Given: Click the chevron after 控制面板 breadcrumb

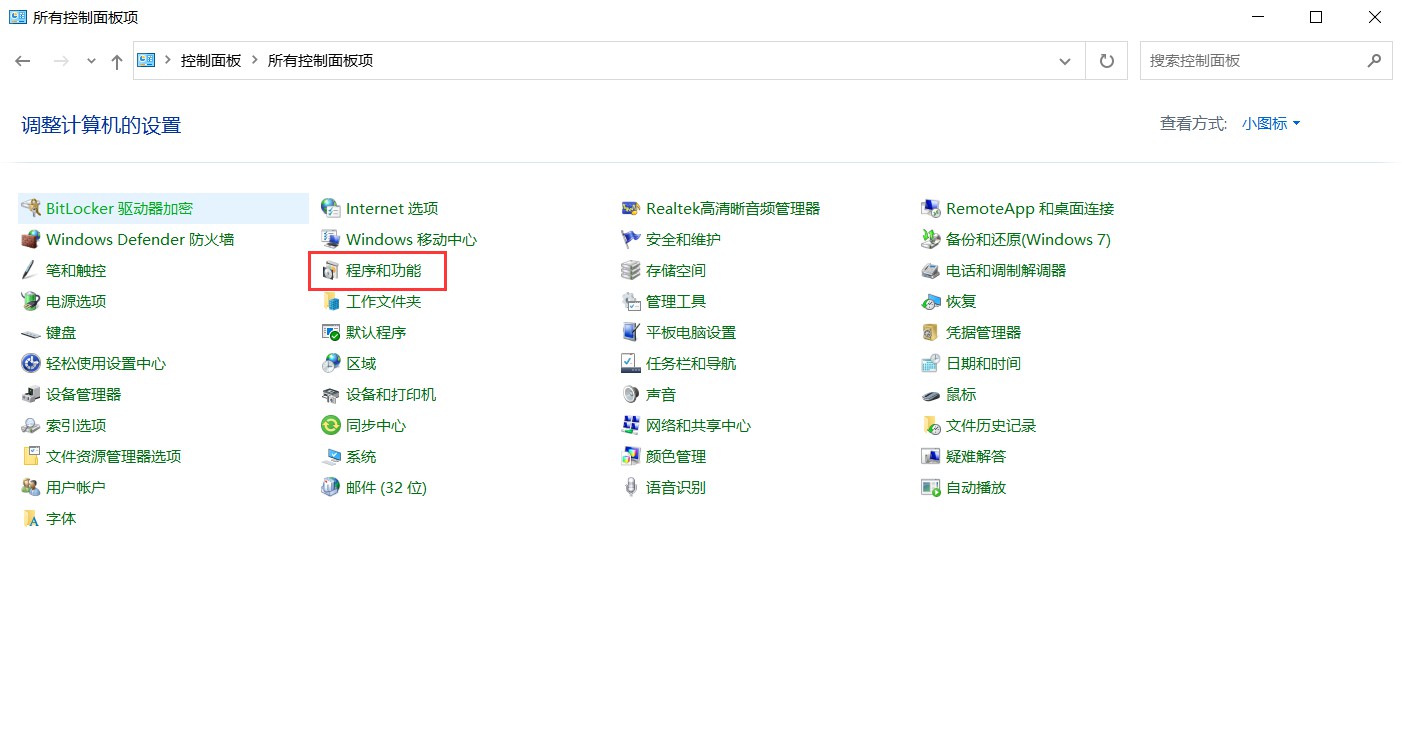Looking at the screenshot, I should (x=255, y=61).
